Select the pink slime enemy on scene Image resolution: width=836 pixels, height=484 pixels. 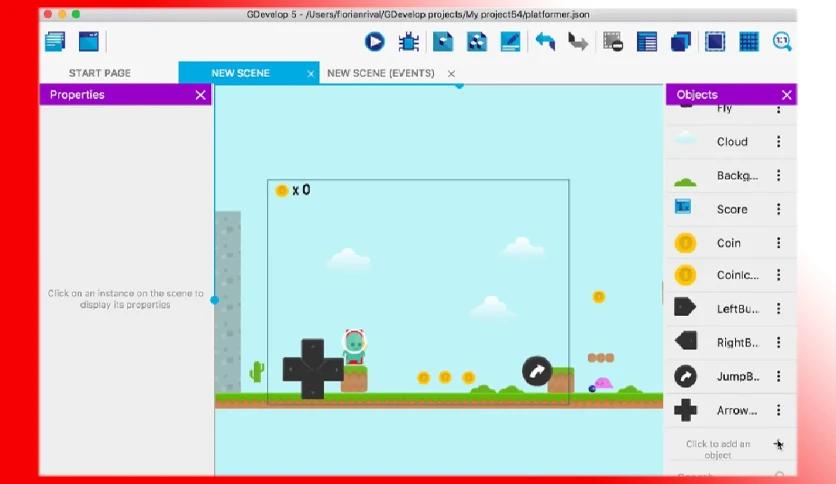(x=603, y=383)
